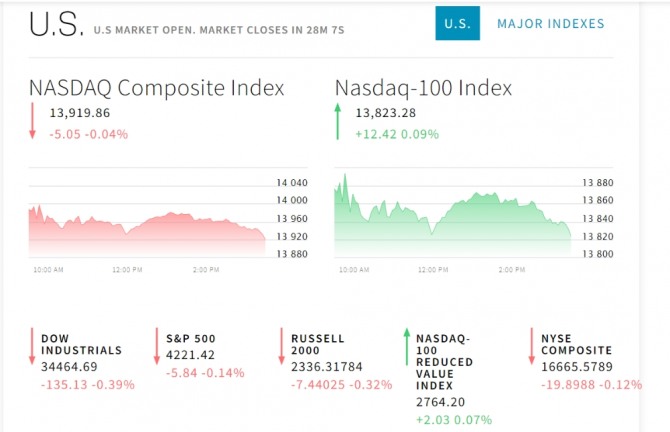Click the red arrow next to S&P 500
The image size is (670, 432).
click(x=158, y=345)
